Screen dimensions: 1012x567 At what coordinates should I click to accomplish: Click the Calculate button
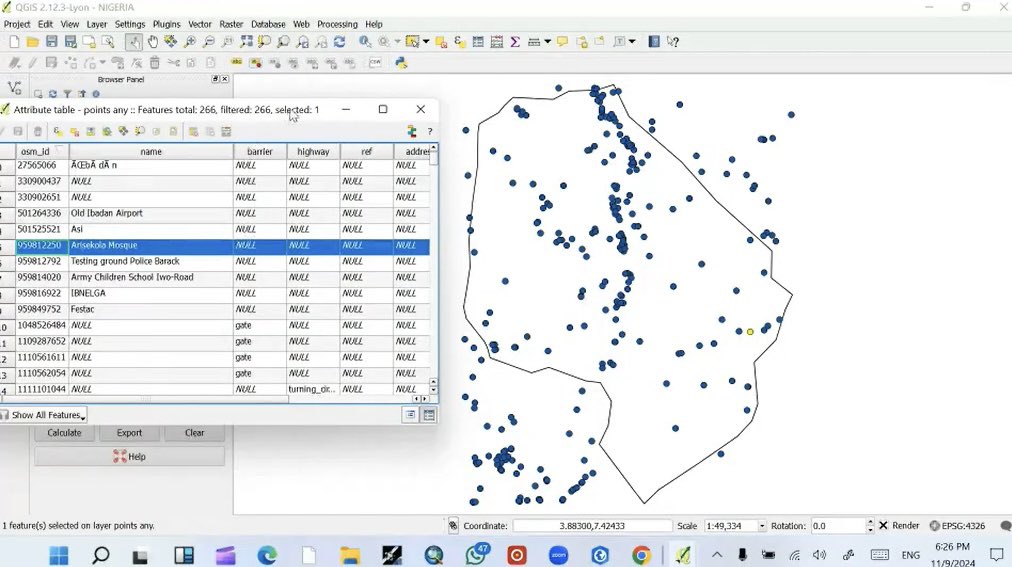pos(65,433)
